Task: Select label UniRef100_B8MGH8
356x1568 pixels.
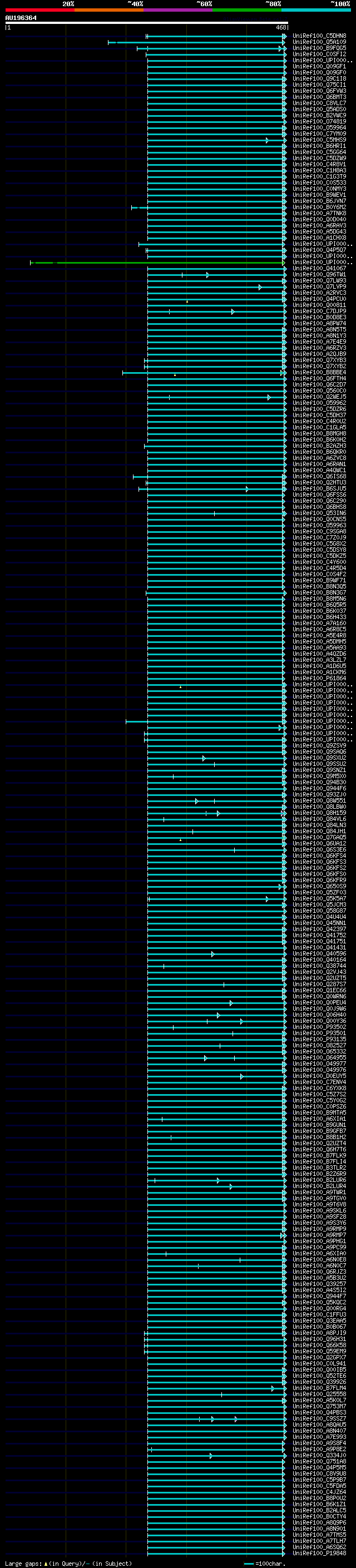Action: click(319, 433)
